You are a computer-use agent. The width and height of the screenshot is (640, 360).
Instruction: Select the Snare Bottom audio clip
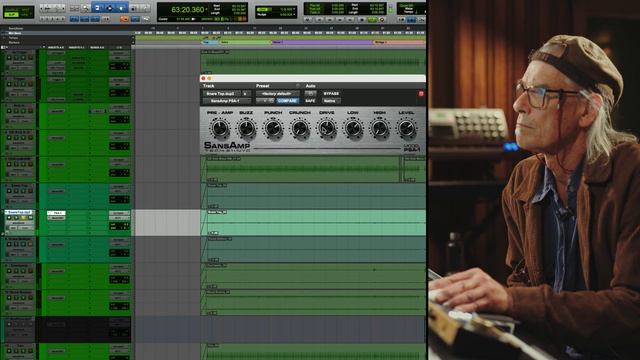pyautogui.click(x=313, y=249)
